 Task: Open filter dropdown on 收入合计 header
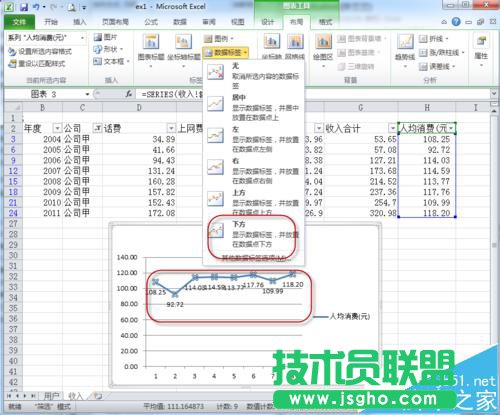392,128
